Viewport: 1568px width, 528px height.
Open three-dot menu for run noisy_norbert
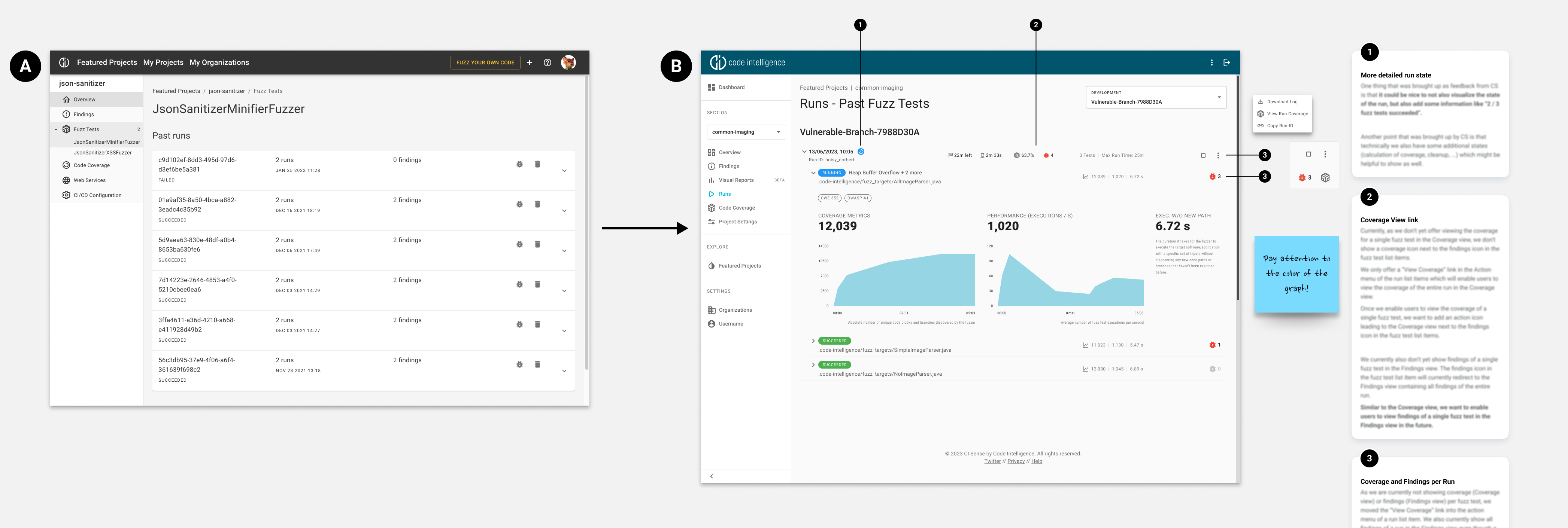coord(1217,155)
